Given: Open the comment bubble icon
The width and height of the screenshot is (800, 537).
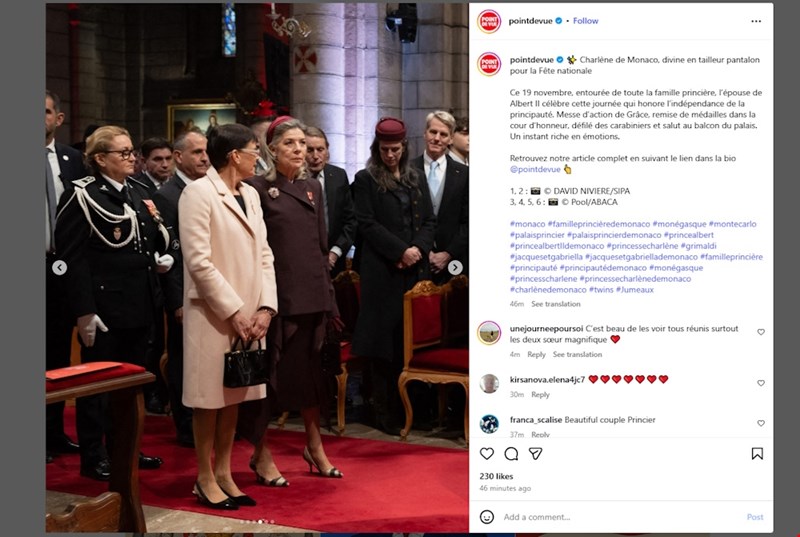Looking at the screenshot, I should click(x=511, y=453).
